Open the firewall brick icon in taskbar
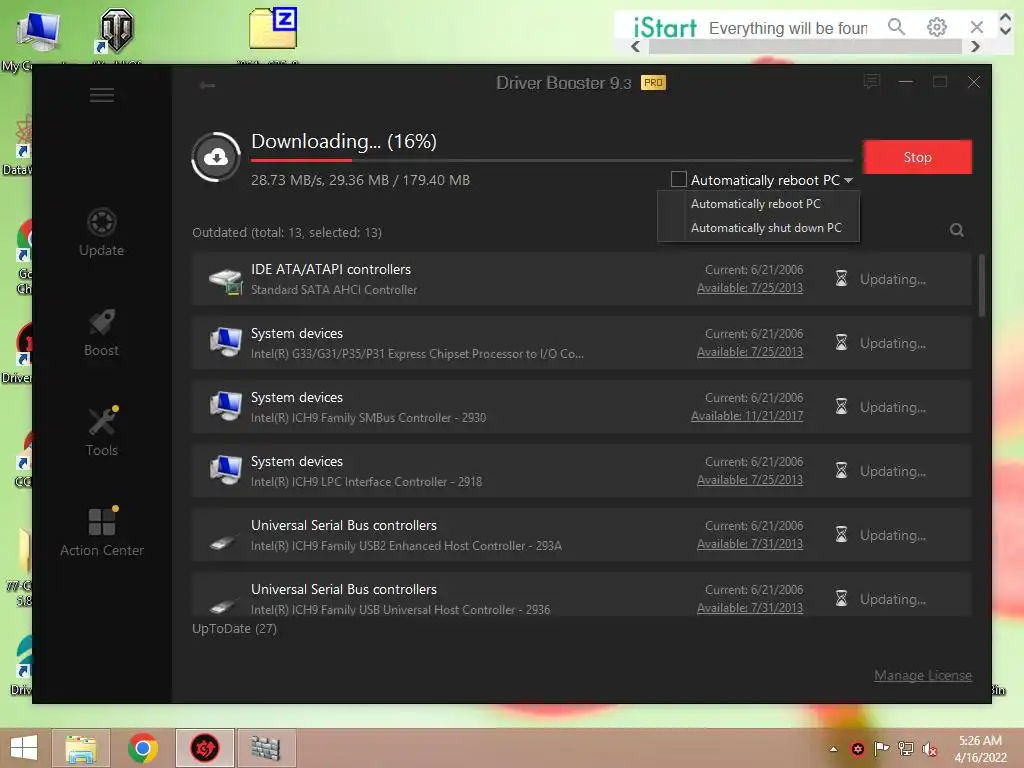1024x768 pixels. pyautogui.click(x=266, y=748)
